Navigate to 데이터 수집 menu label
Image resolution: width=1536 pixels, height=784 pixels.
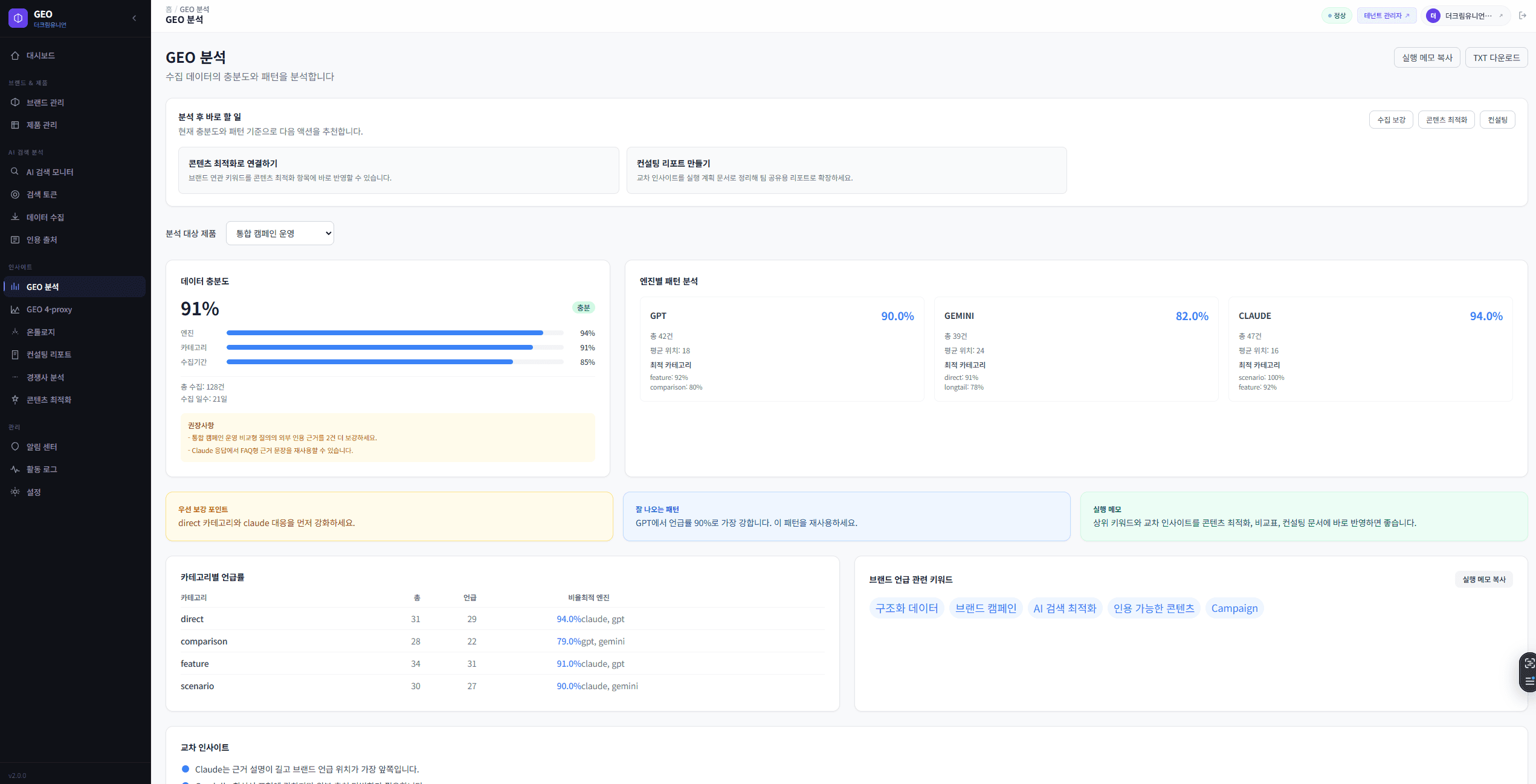[45, 217]
